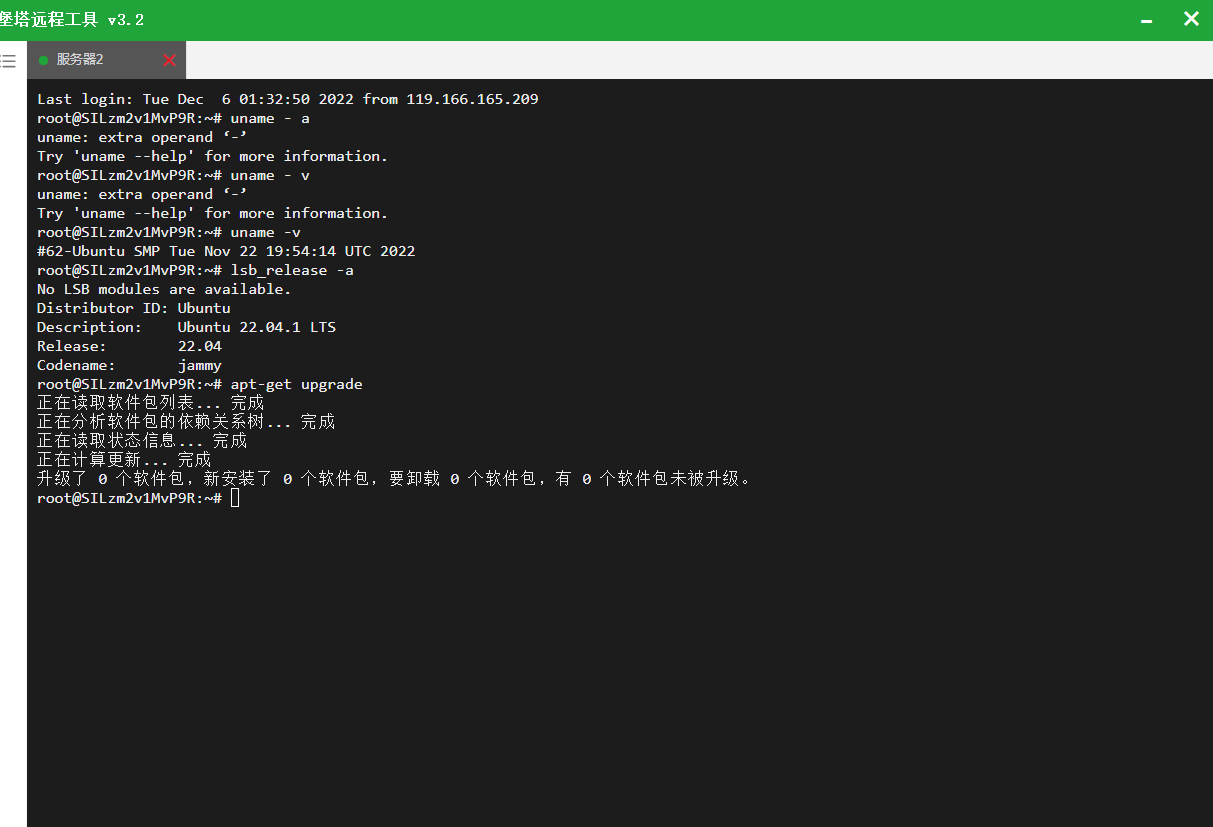Click the 正在读取软件包列表 line
The width and height of the screenshot is (1213, 827).
pos(150,403)
